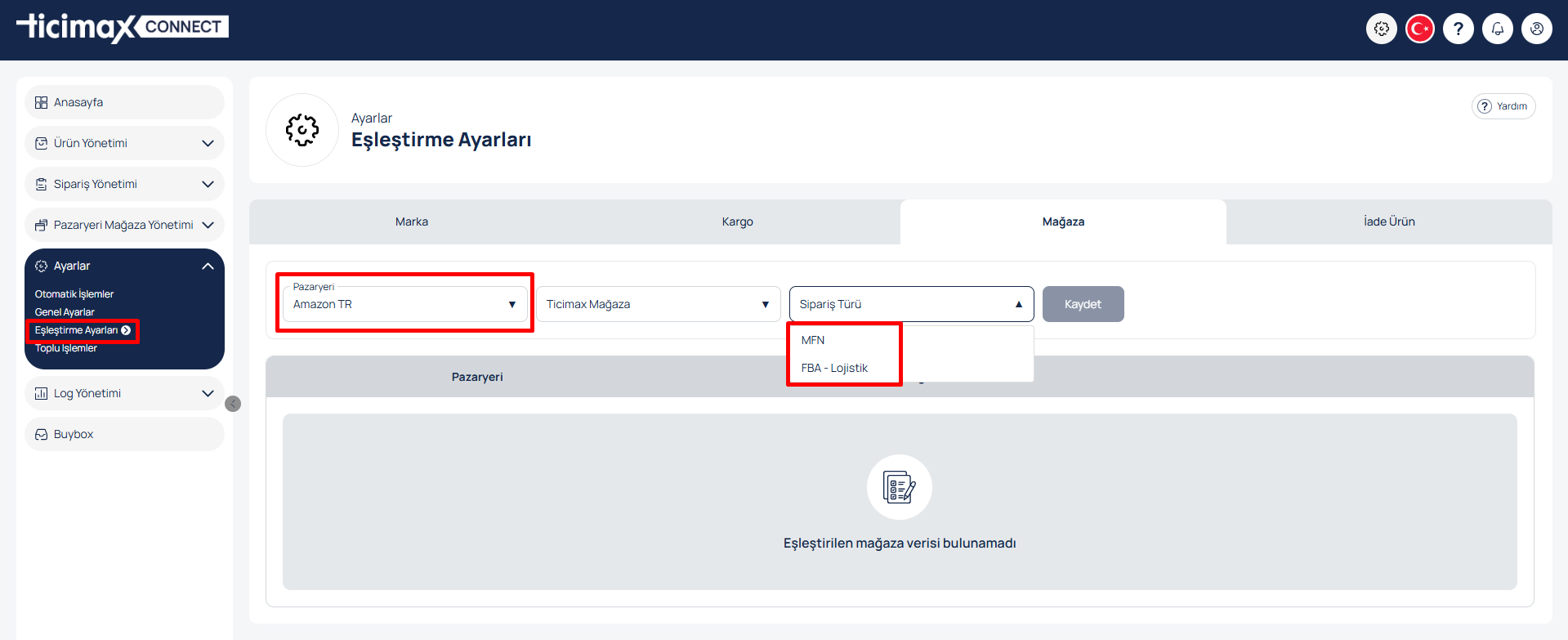Click the Turkish flag language icon
The height and width of the screenshot is (640, 1568).
(x=1420, y=29)
